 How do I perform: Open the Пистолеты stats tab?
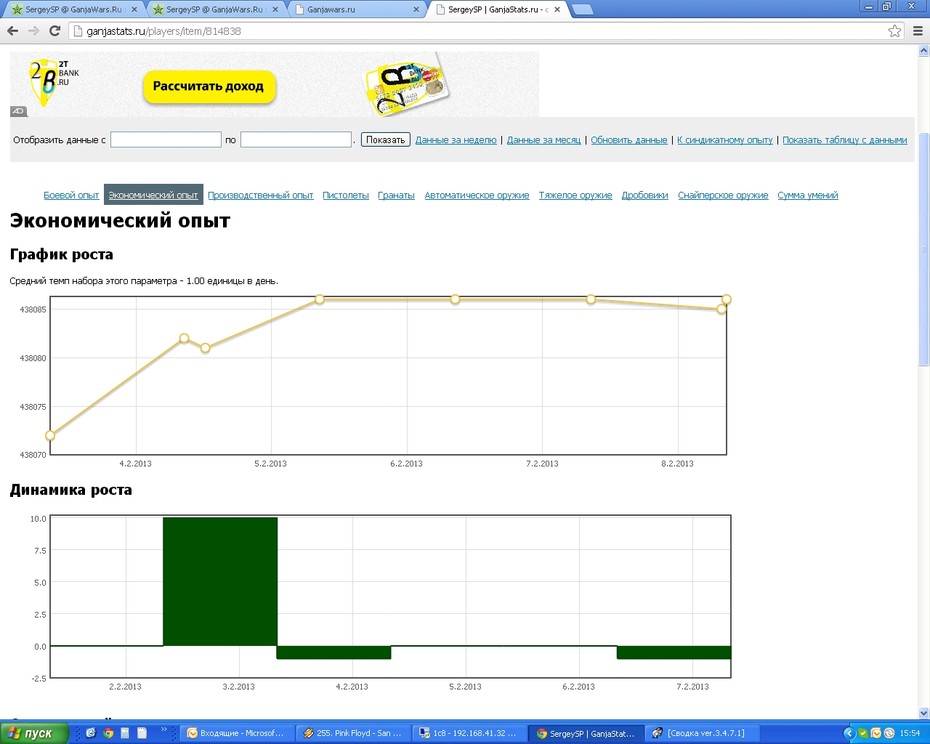tap(346, 195)
